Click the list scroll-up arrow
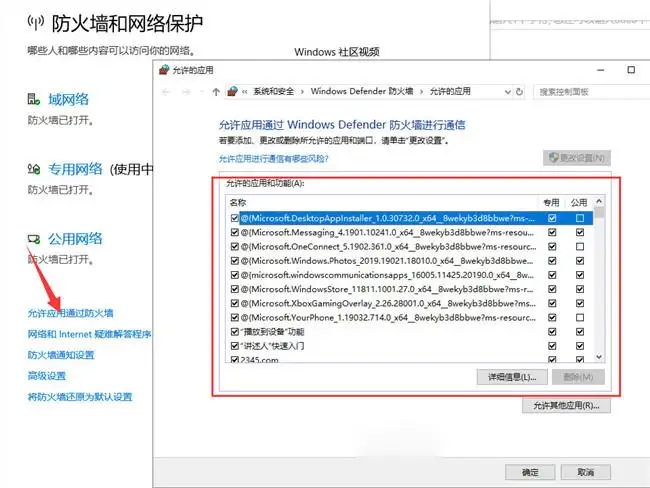Screen dimensions: 650x488 (599, 201)
